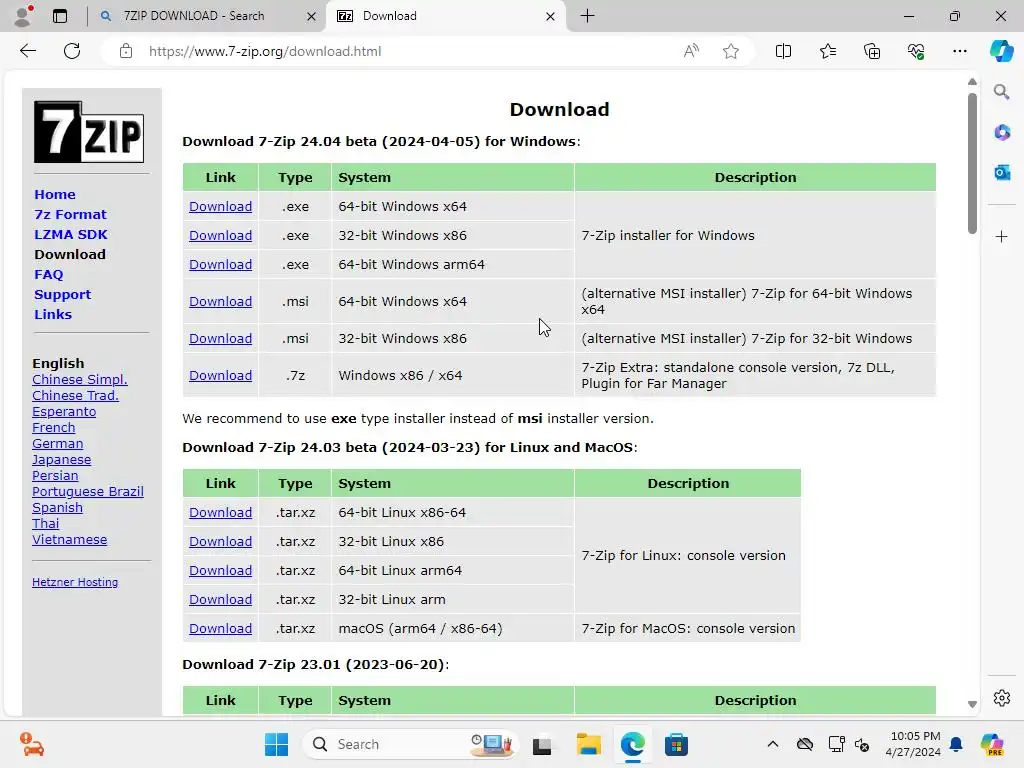
Task: Download .exe for 64-bit Windows arm64
Action: pos(220,264)
